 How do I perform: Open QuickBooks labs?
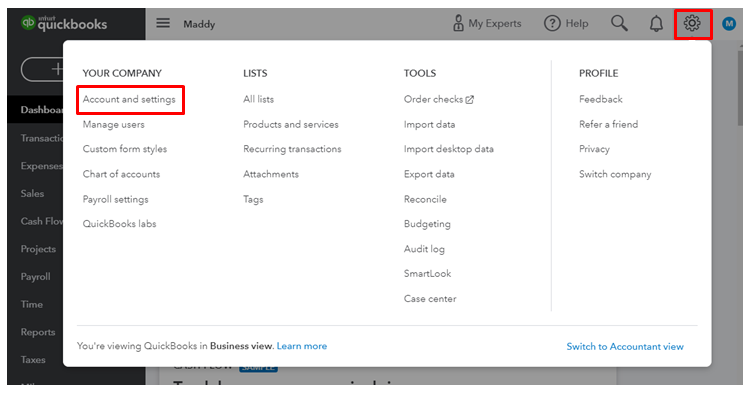[119, 224]
